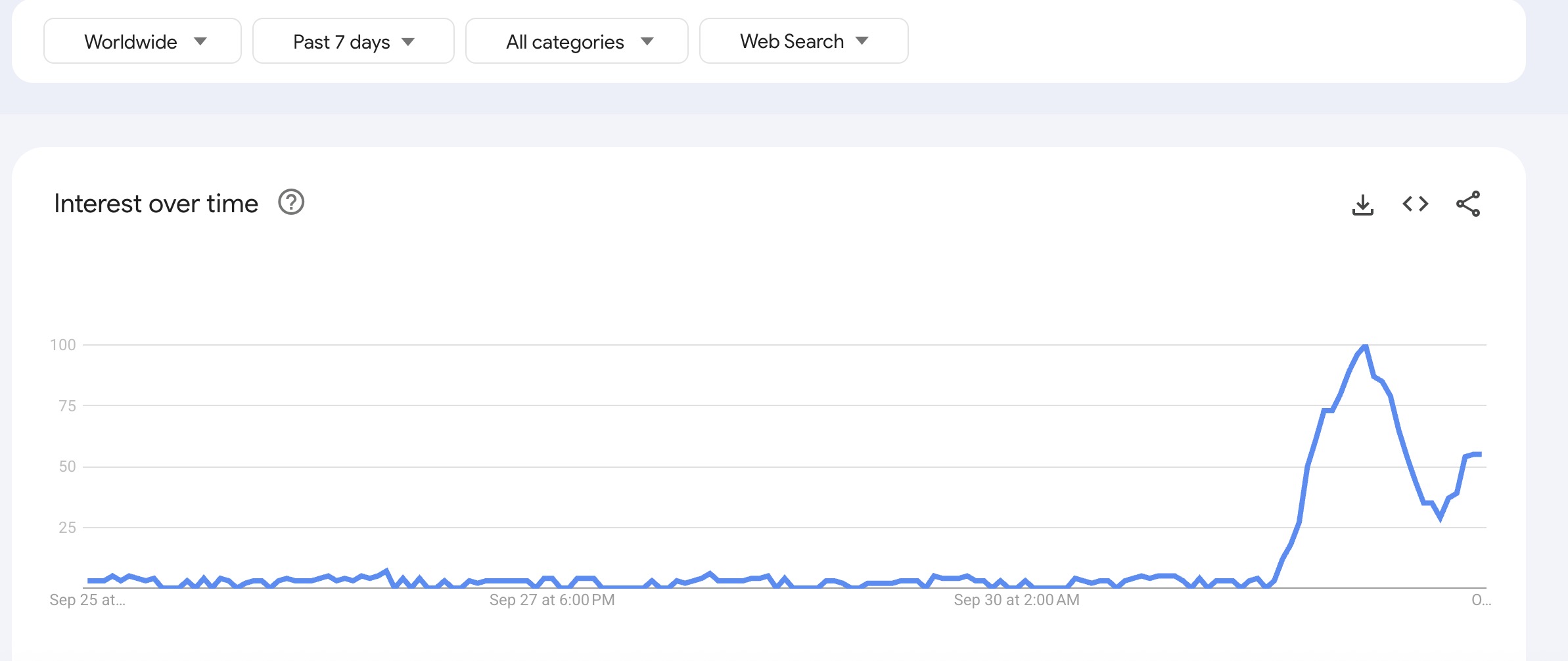Image resolution: width=1568 pixels, height=661 pixels.
Task: Click the chart peak at value 100
Action: (x=1366, y=346)
